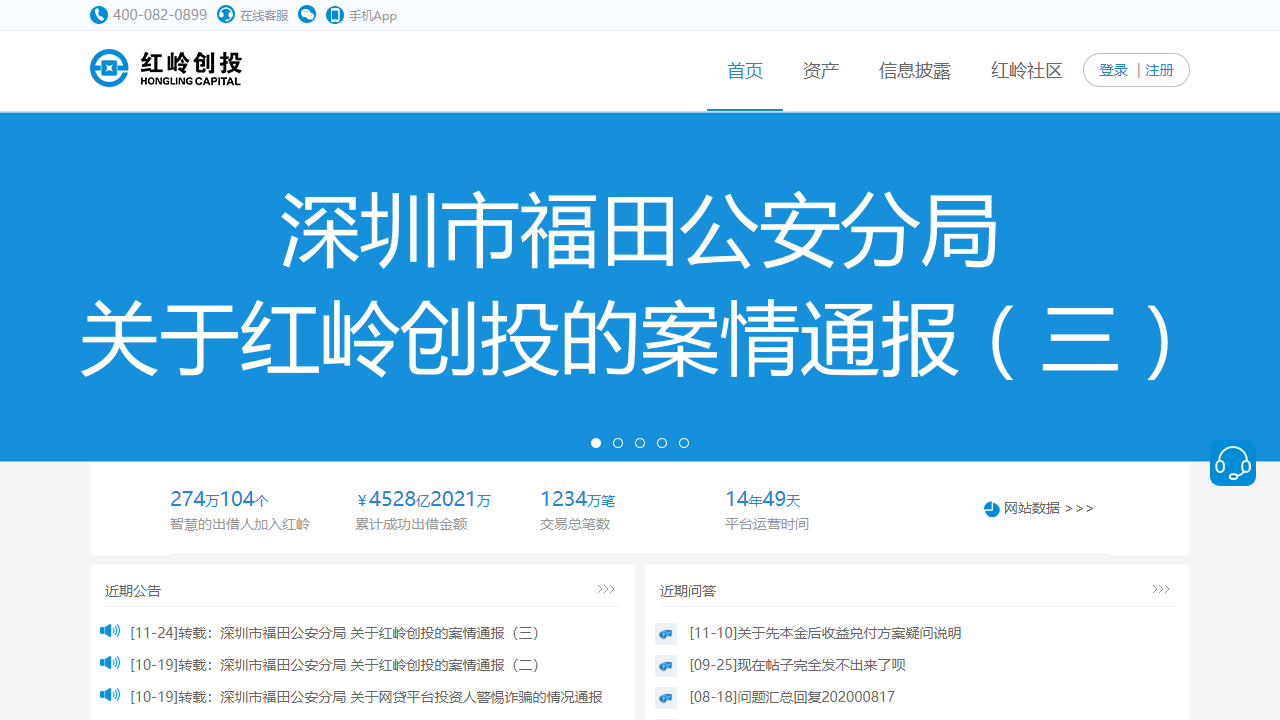Viewport: 1280px width, 720px height.
Task: Click 累计成功出借金额 label
Action: pyautogui.click(x=411, y=524)
